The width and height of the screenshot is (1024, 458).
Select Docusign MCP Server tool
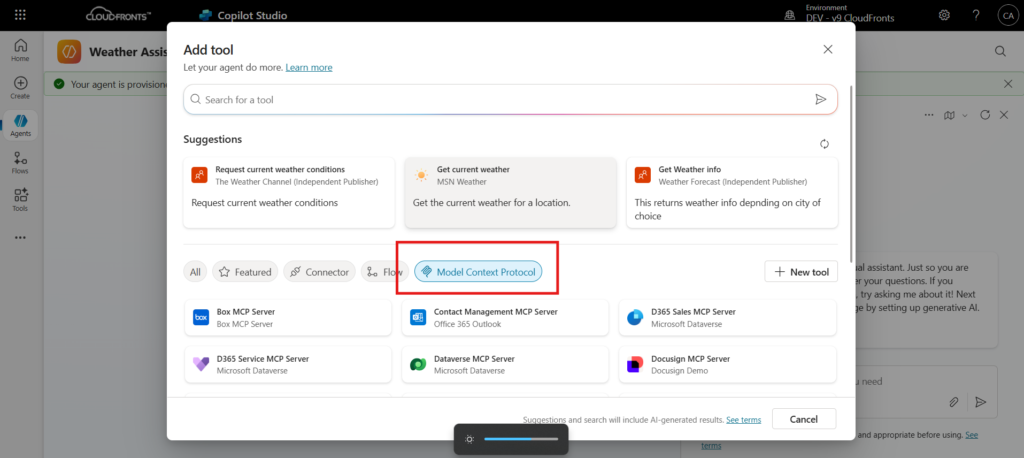[728, 365]
